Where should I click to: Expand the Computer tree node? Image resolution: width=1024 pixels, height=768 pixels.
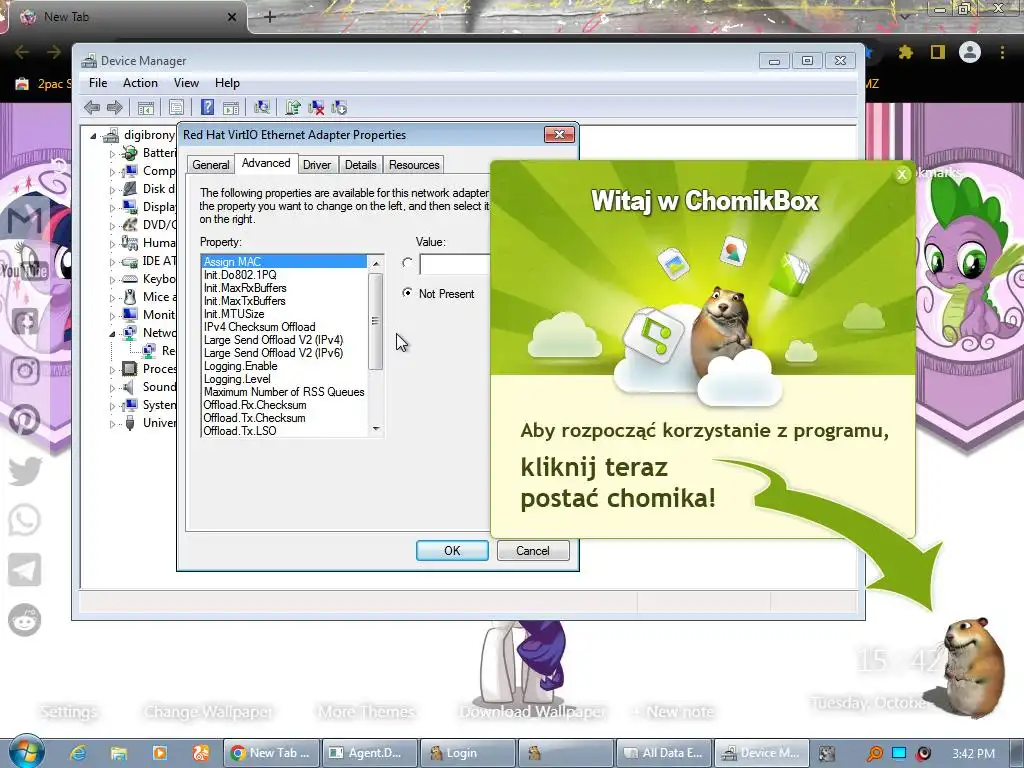[x=112, y=172]
